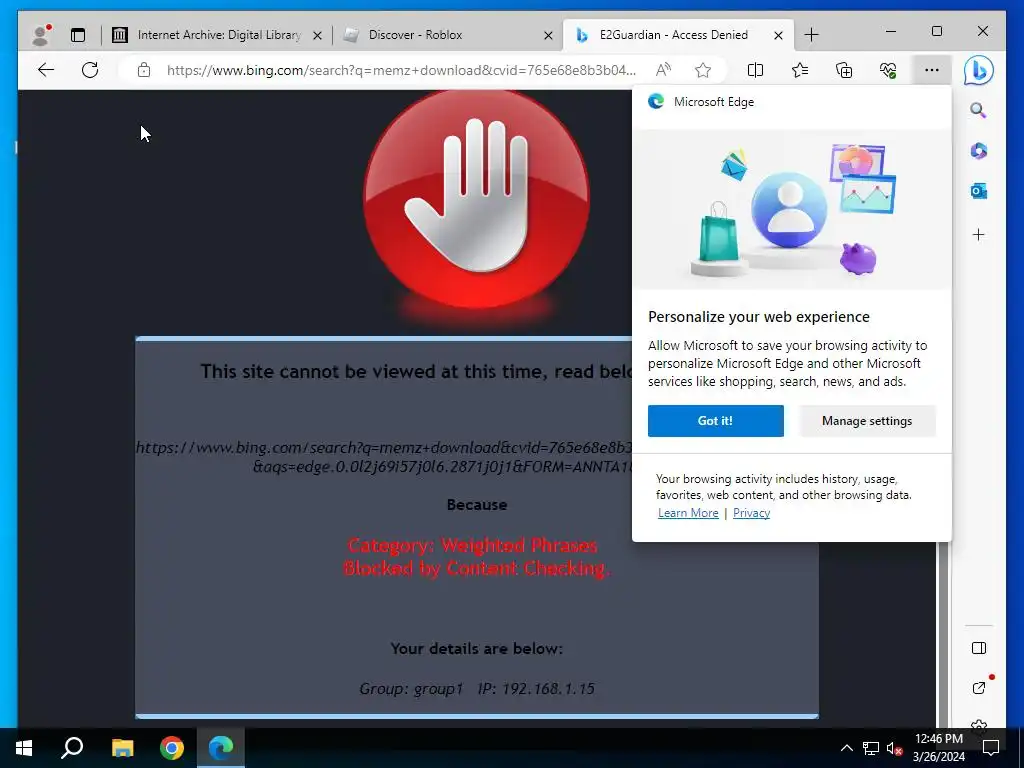Click Manage settings button
The image size is (1024, 768).
[867, 421]
